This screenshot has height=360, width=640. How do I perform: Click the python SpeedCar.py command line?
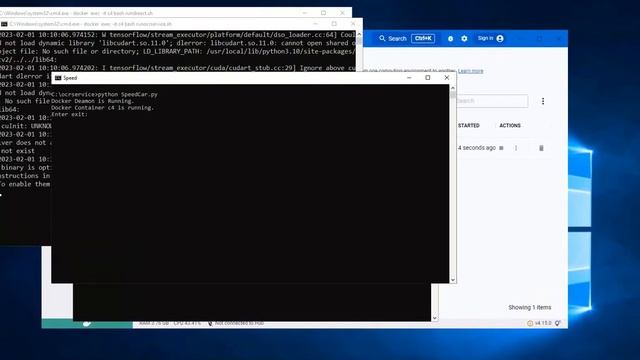tap(104, 94)
